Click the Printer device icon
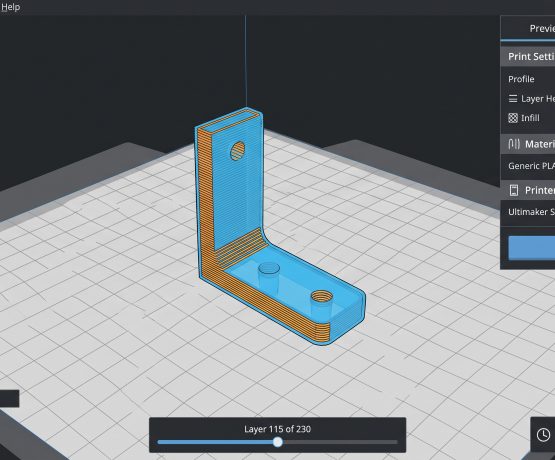The width and height of the screenshot is (555, 460). (514, 190)
